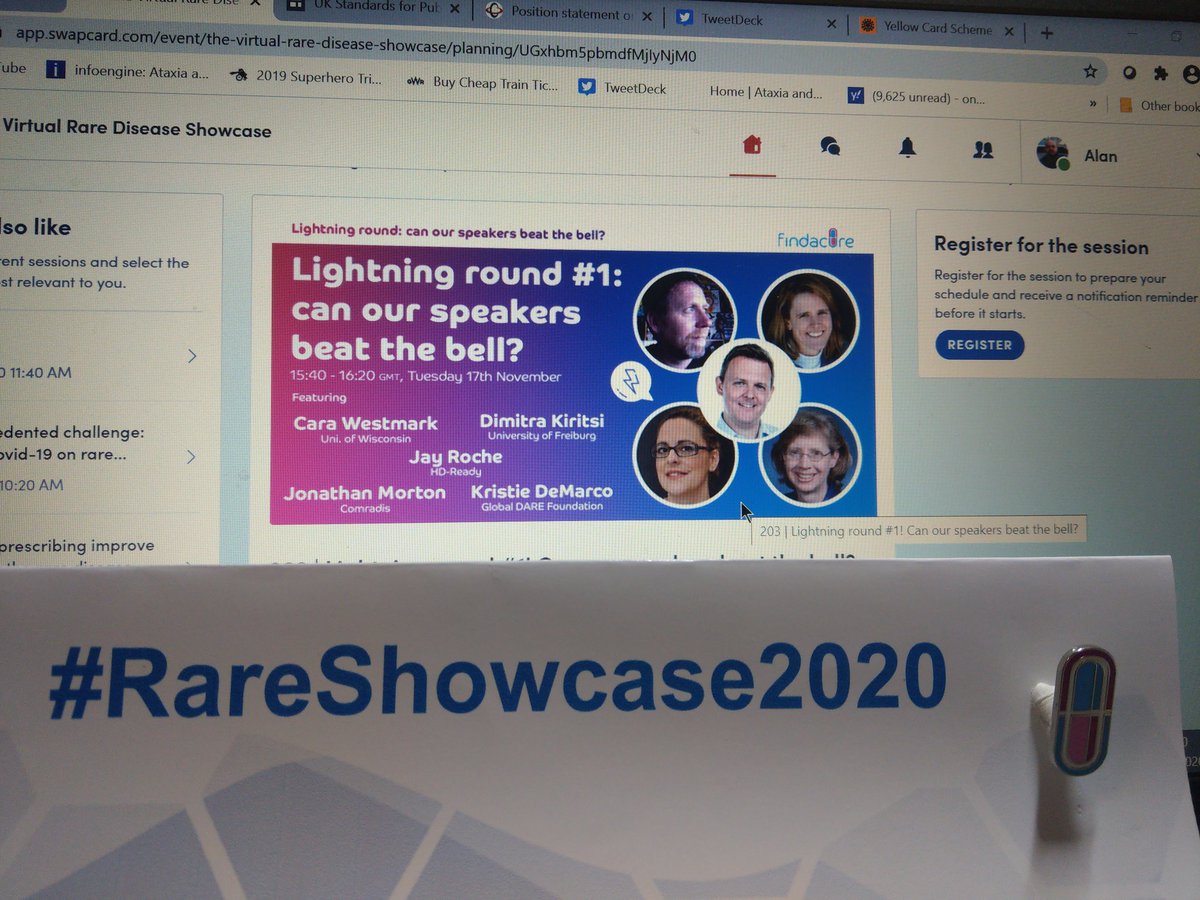
Task: Click the lightning bolt speech bubble icon
Action: coord(631,381)
